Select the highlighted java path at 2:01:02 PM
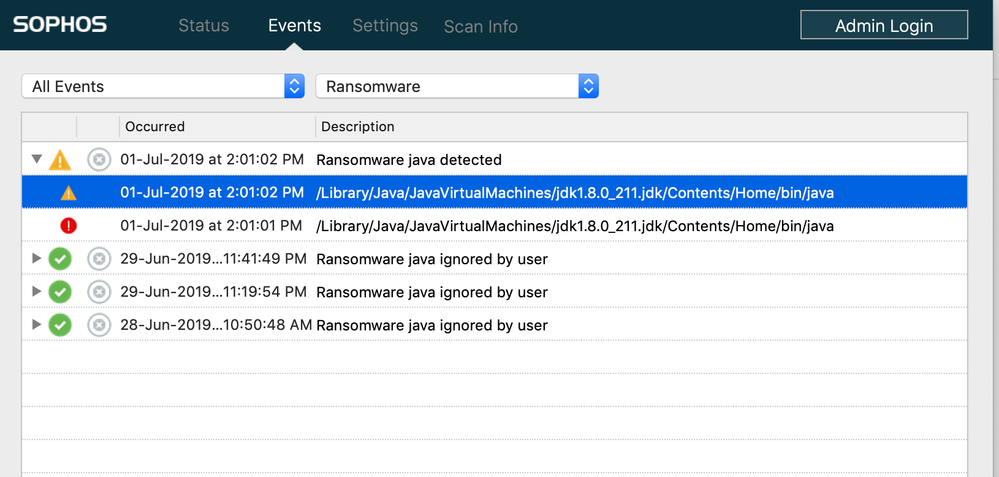 point(575,193)
